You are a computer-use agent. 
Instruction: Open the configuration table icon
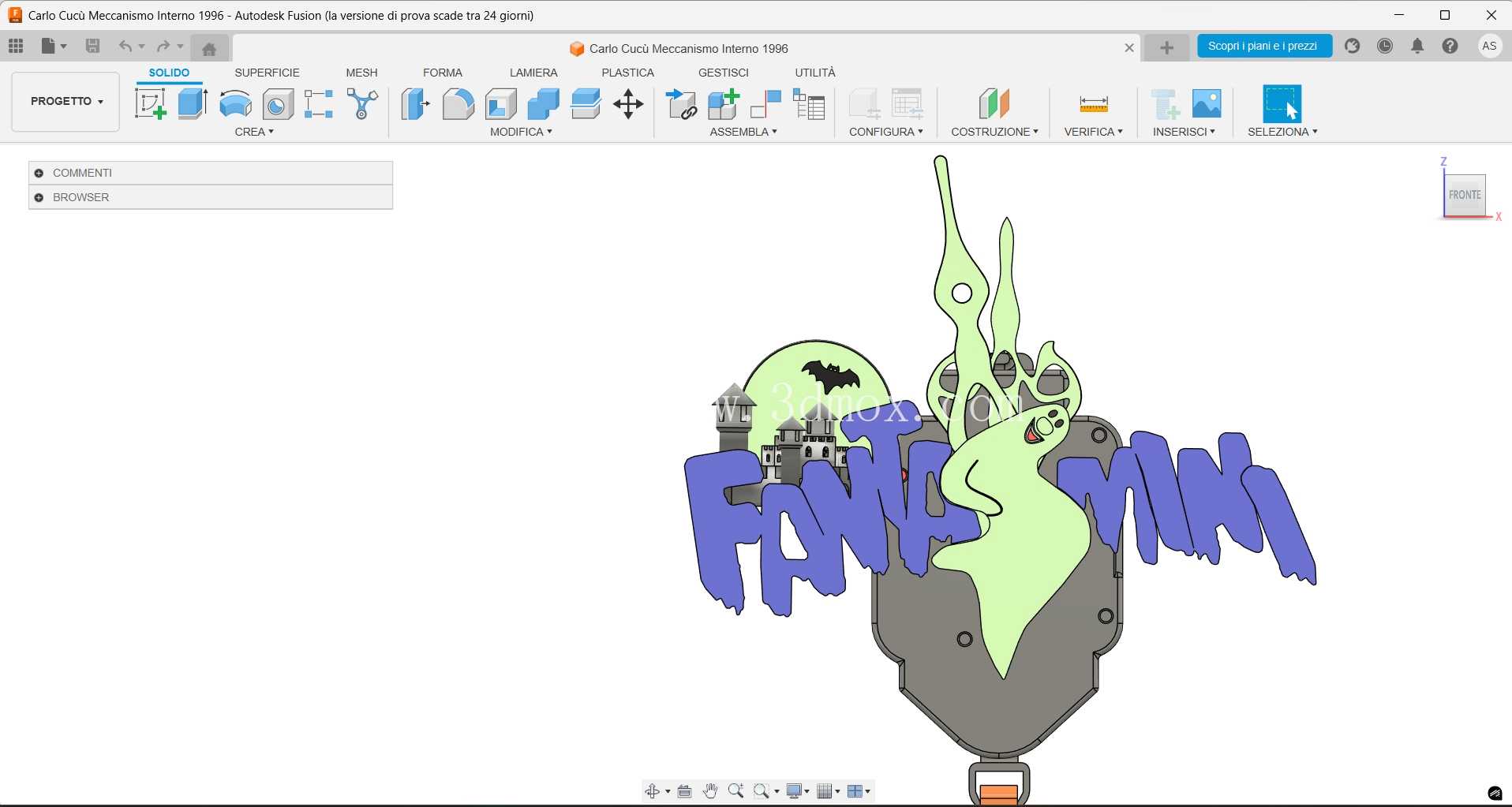908,103
